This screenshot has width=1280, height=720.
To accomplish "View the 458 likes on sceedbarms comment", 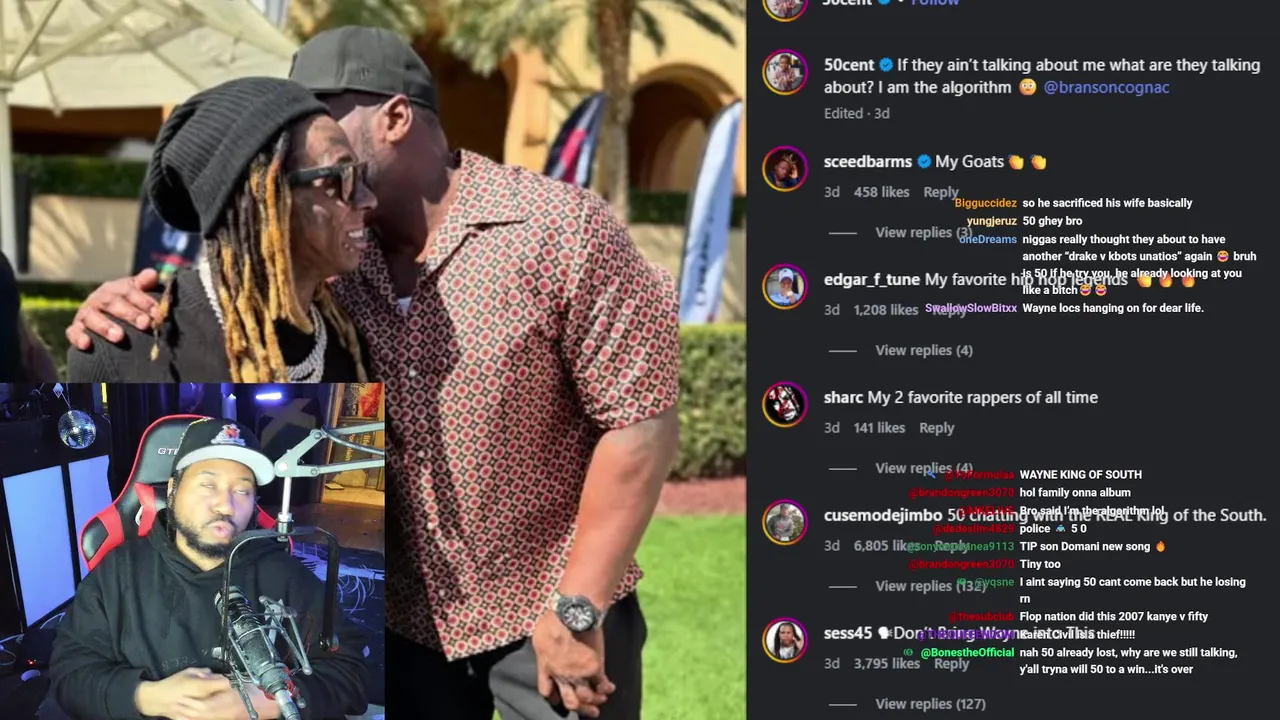I will (x=881, y=192).
